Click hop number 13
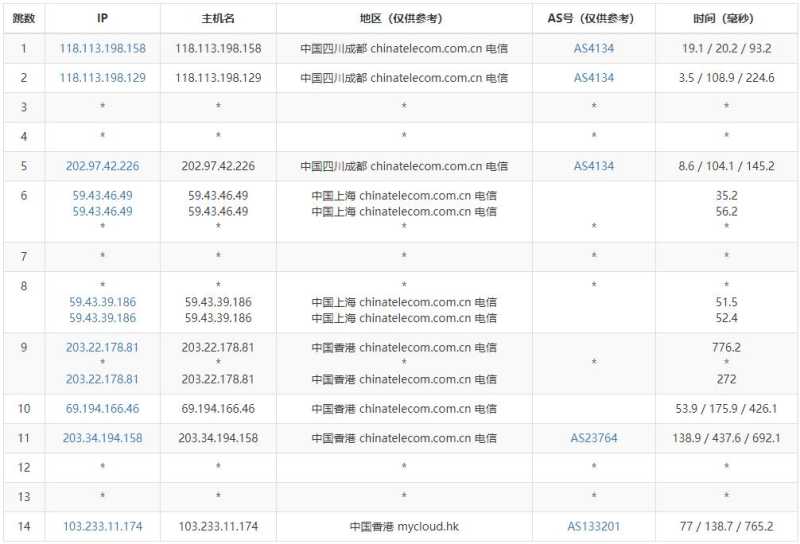800x544 pixels. pyautogui.click(x=24, y=497)
